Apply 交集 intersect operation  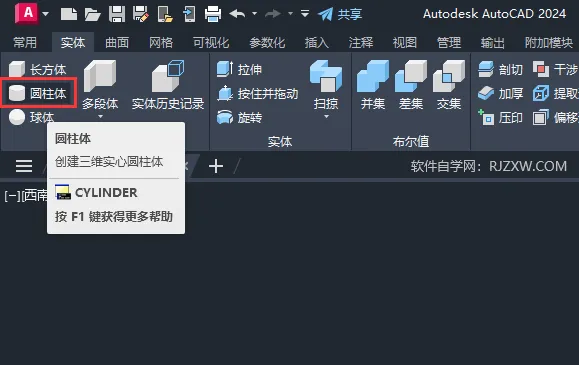[x=449, y=85]
